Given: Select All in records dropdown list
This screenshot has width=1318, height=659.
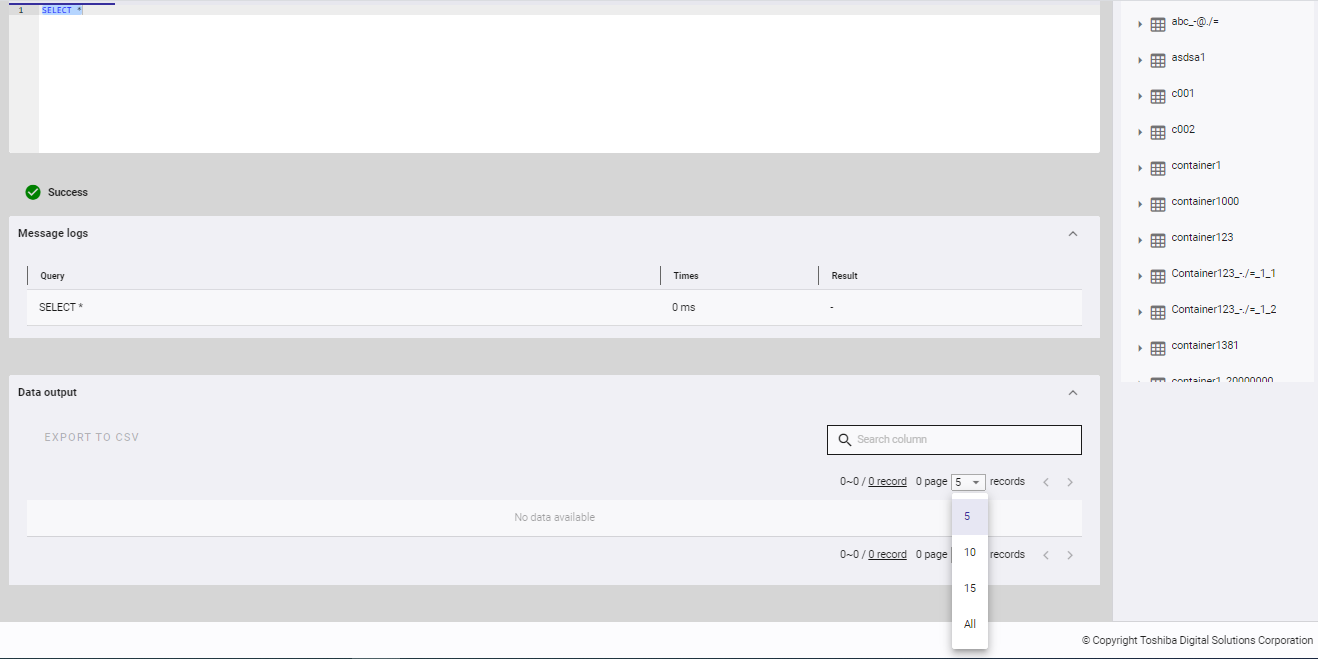Looking at the screenshot, I should coord(970,624).
